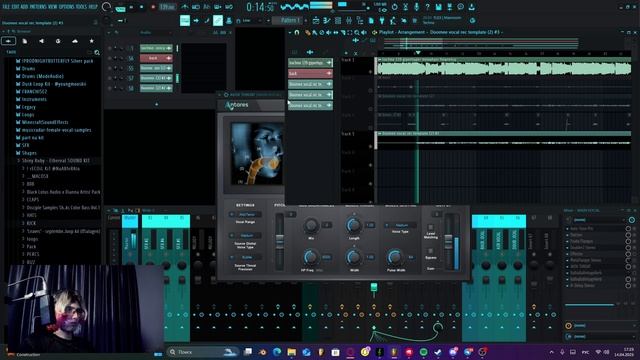
Task: Click the tempo BPM display
Action: 167,7
